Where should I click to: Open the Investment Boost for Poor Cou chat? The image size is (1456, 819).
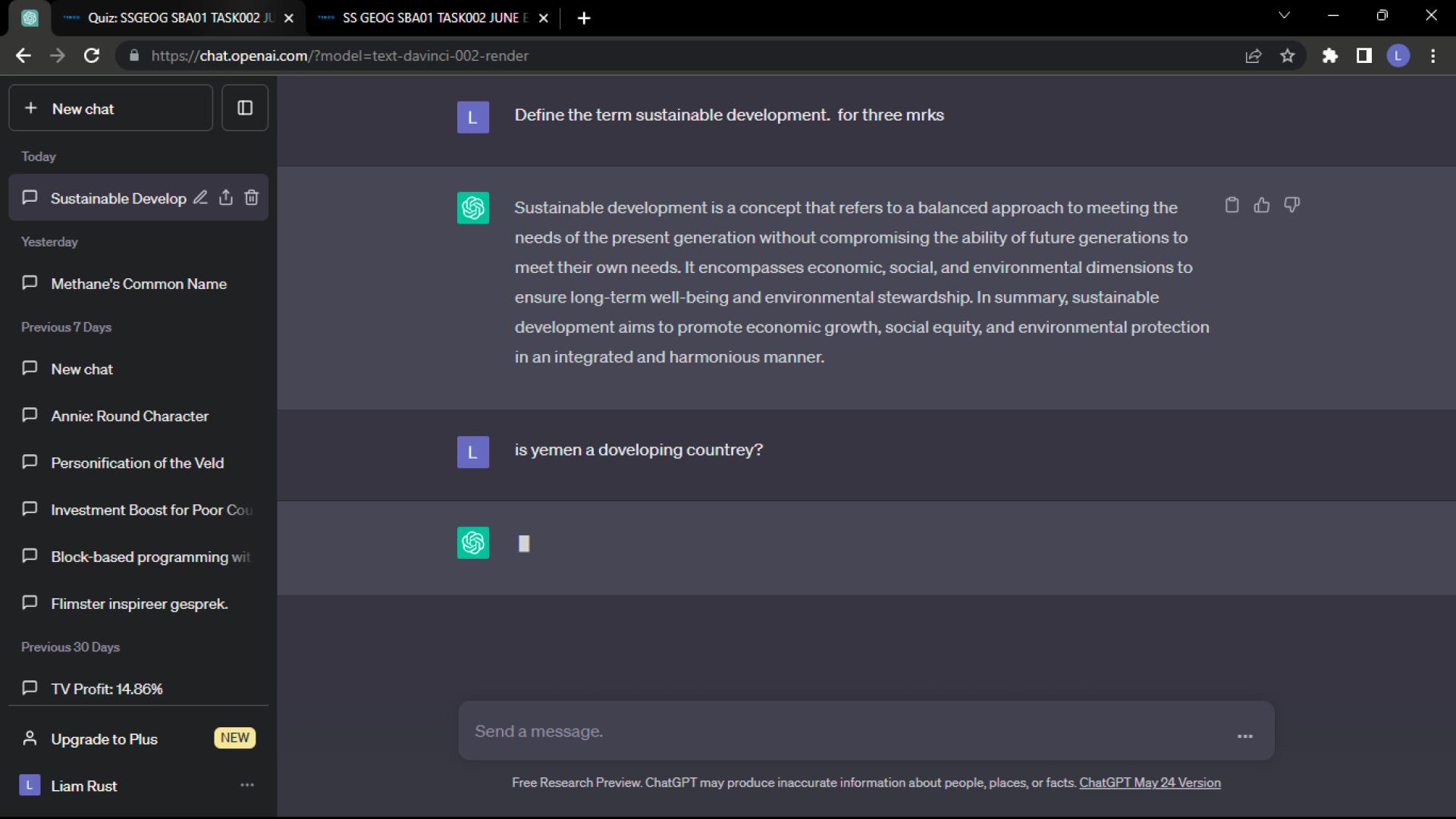[x=138, y=510]
